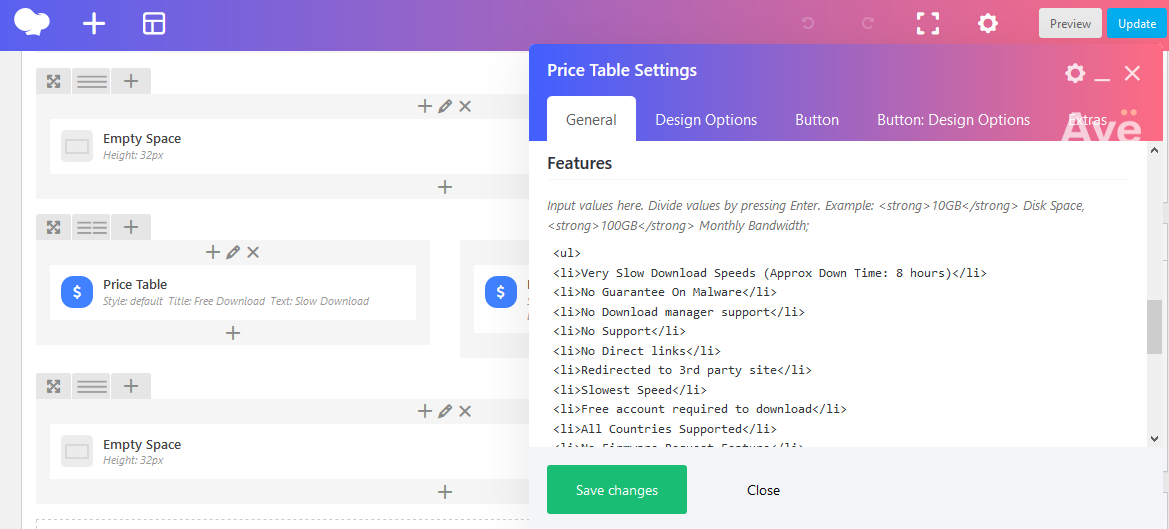Edit Price Table column with pencil icon
1169x529 pixels.
[x=233, y=253]
